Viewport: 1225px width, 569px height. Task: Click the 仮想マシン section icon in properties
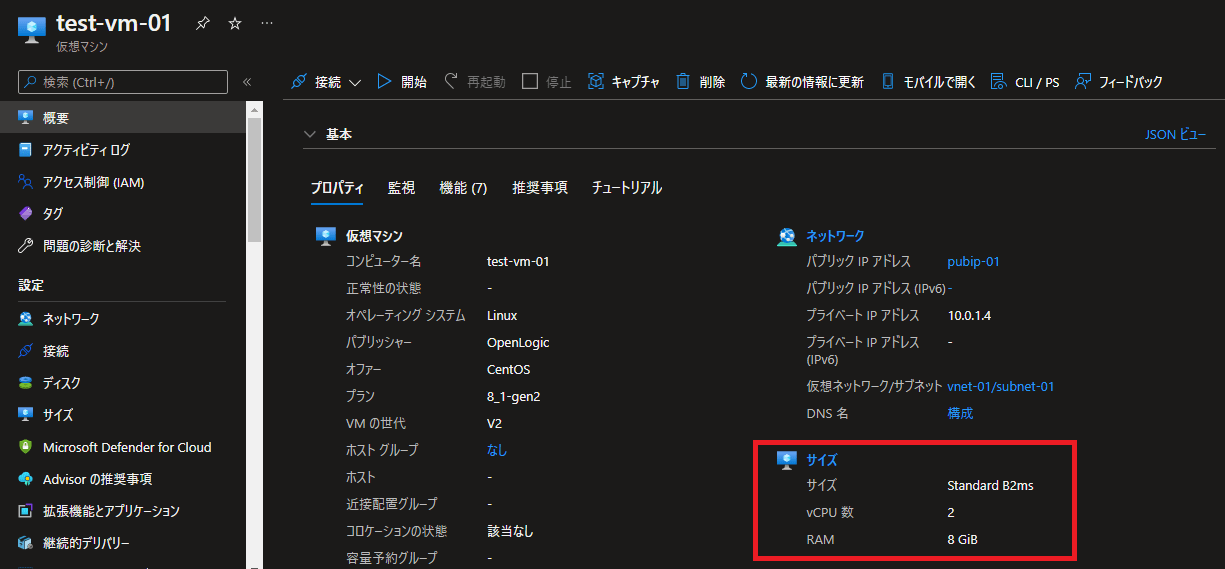click(x=325, y=236)
